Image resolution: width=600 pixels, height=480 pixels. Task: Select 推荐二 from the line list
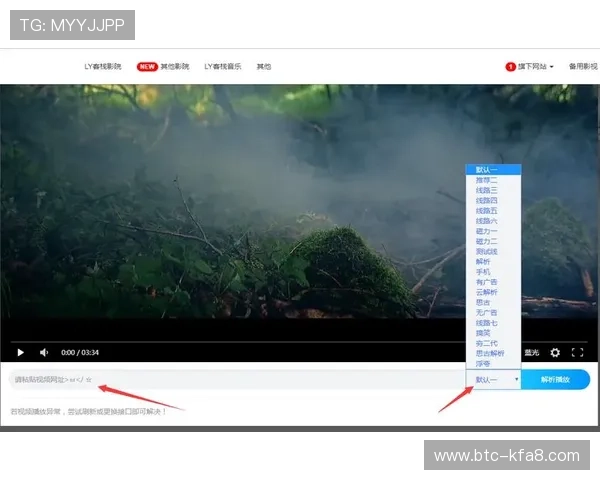pos(487,179)
